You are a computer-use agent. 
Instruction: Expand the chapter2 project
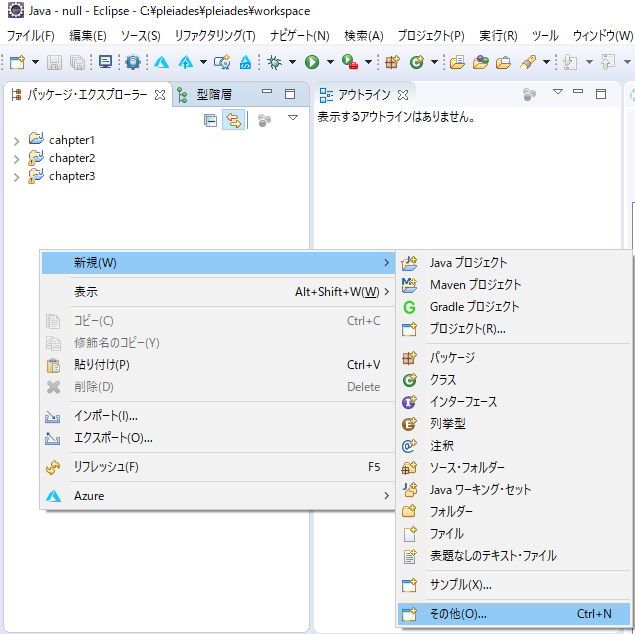point(17,159)
